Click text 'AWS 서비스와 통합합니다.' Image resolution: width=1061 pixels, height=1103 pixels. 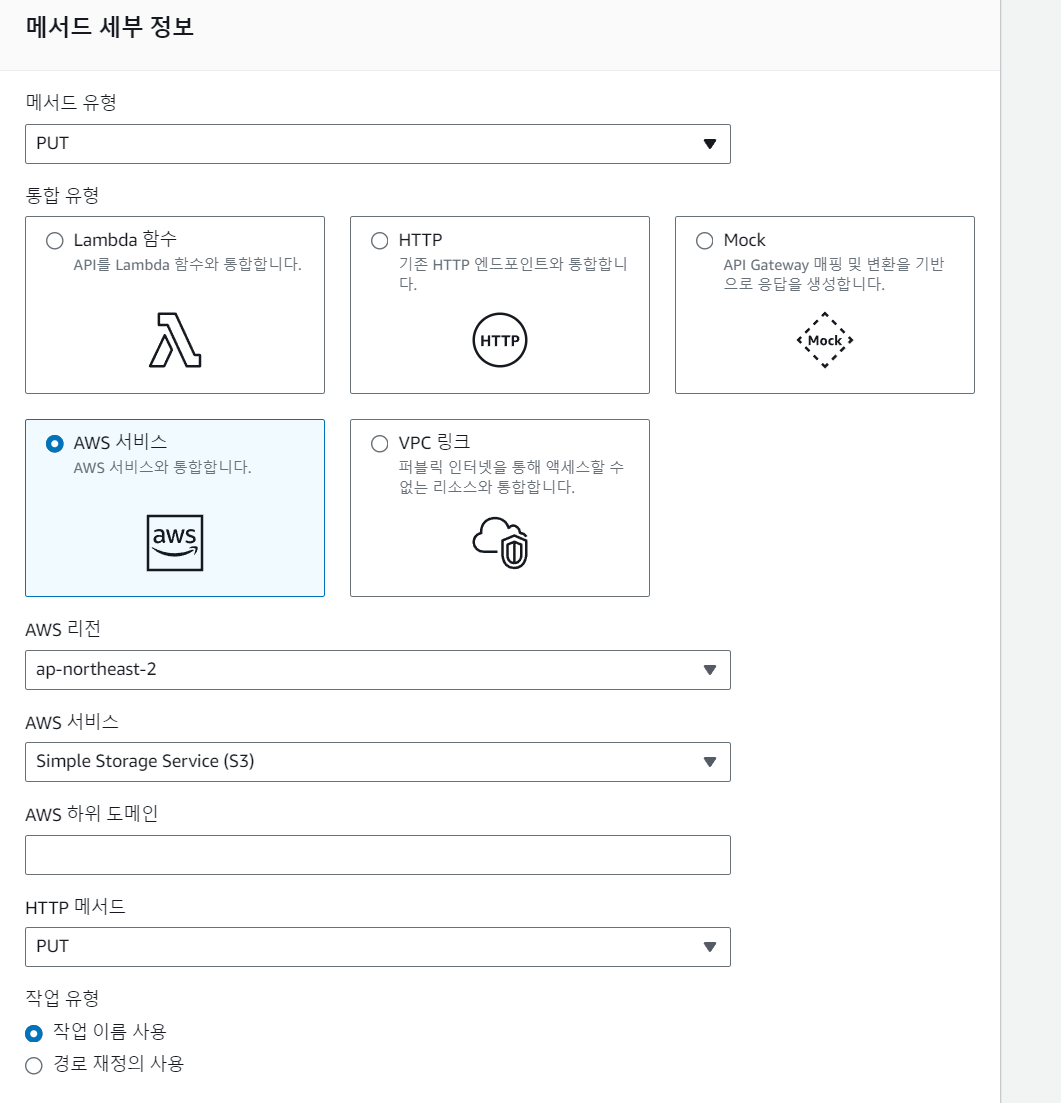click(x=163, y=468)
